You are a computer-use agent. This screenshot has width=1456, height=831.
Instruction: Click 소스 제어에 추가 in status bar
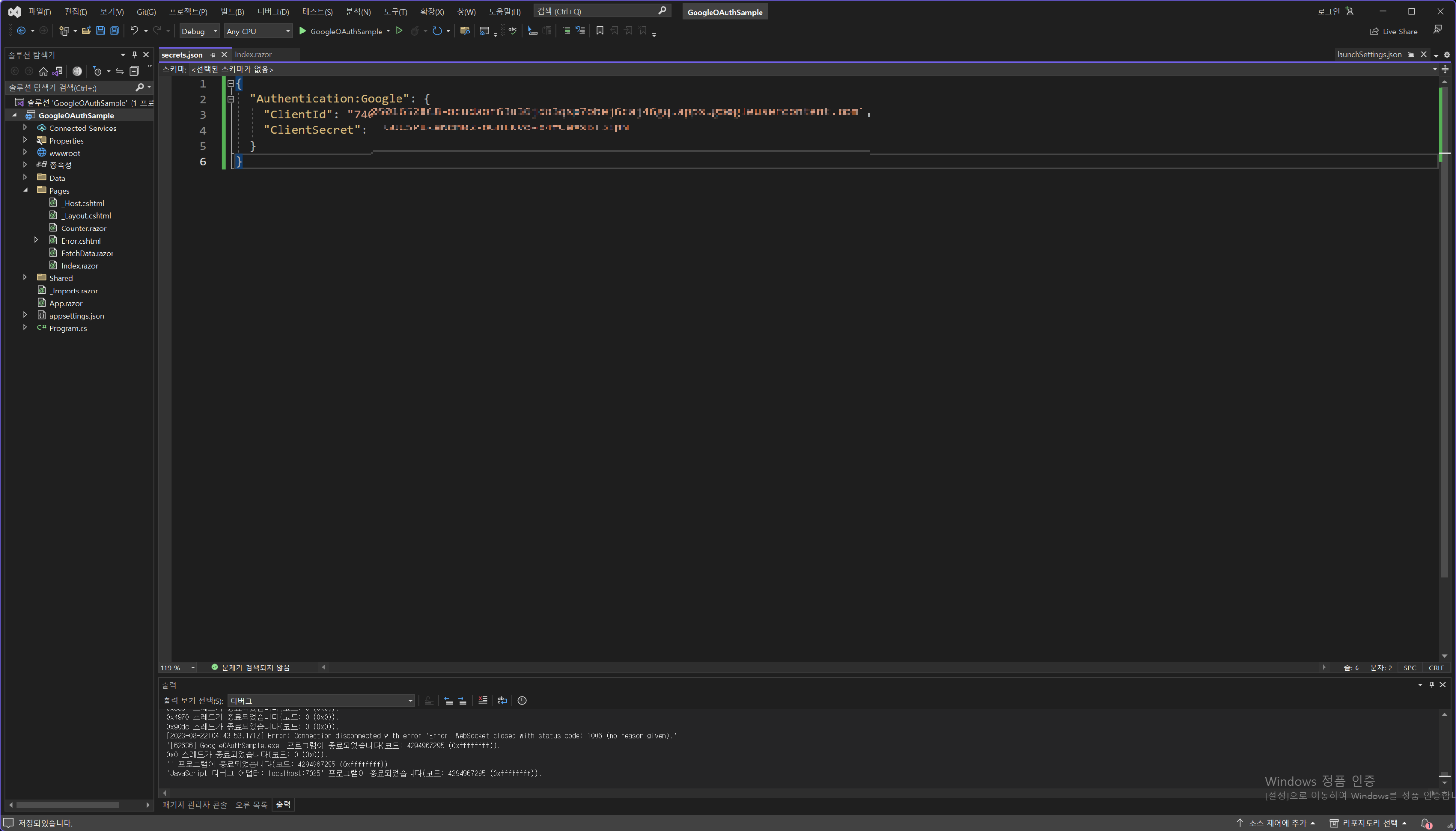coord(1277,822)
